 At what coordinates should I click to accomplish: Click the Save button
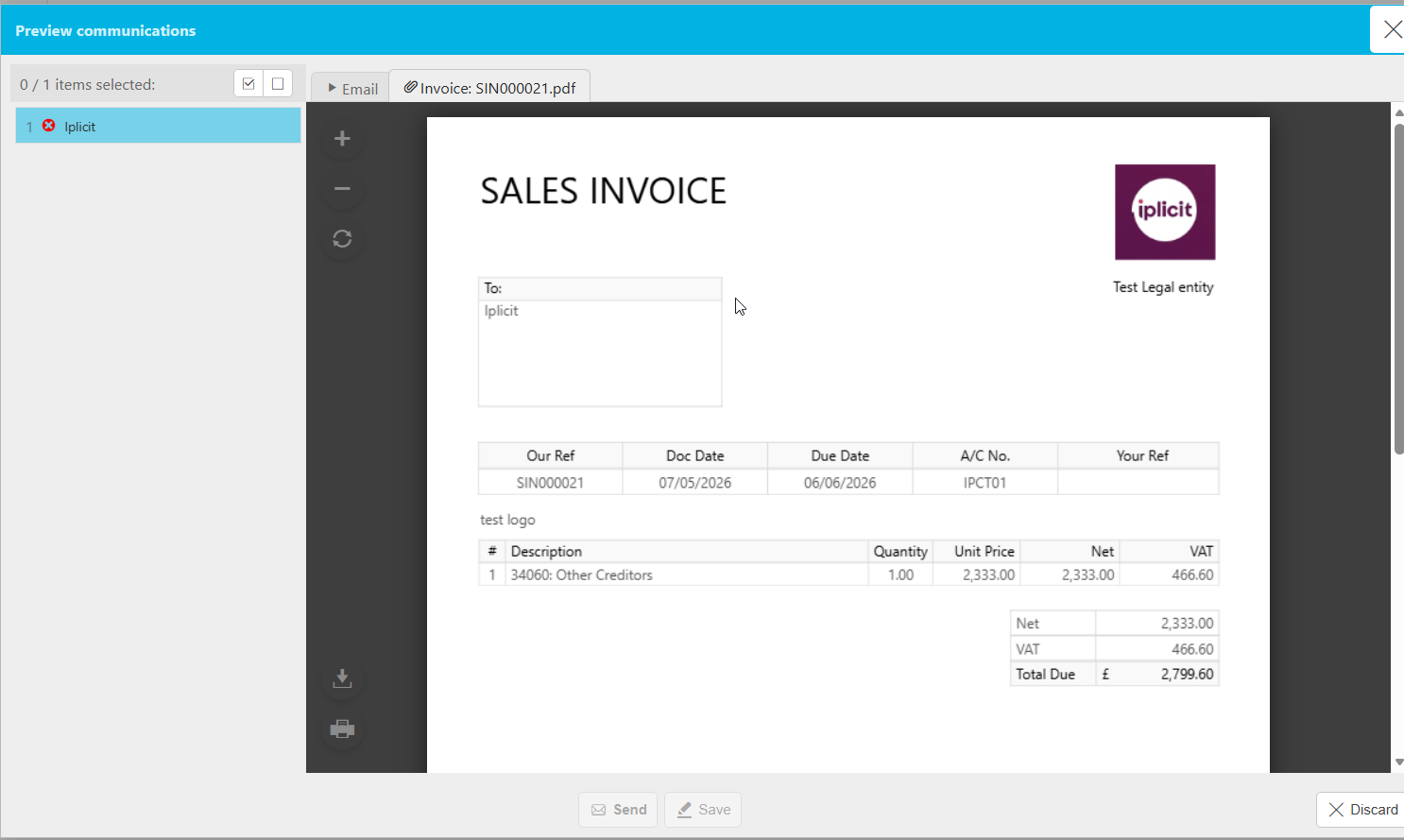click(703, 810)
